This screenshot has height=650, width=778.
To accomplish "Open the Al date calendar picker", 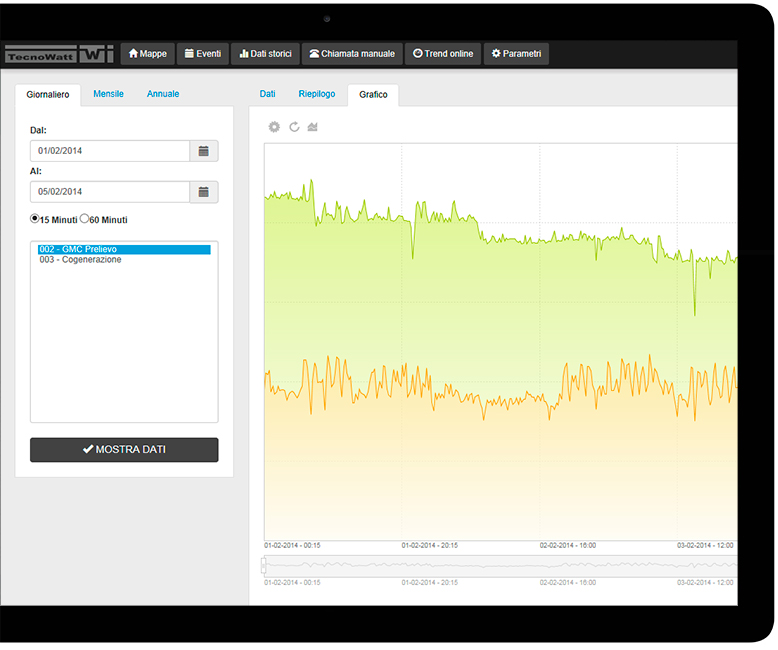I will (x=204, y=192).
